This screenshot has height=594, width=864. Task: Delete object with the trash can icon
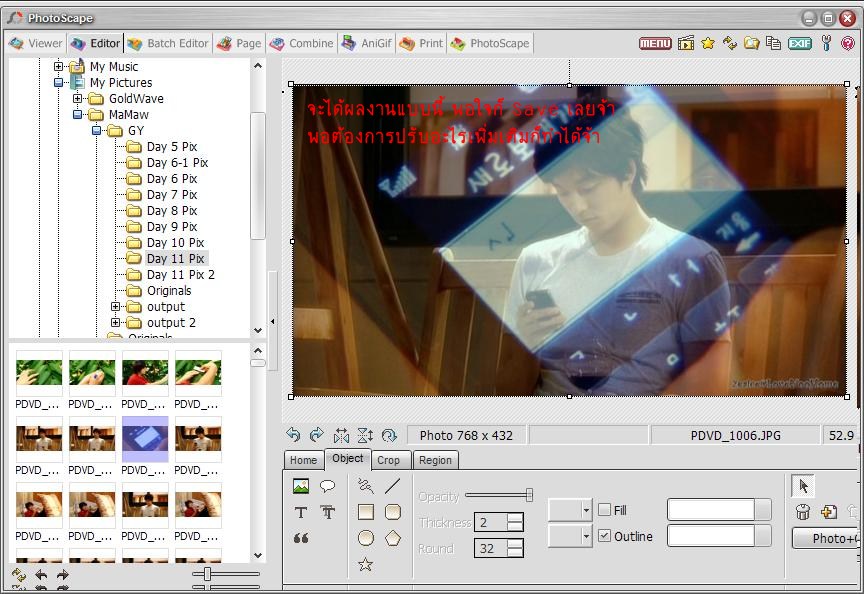click(803, 512)
